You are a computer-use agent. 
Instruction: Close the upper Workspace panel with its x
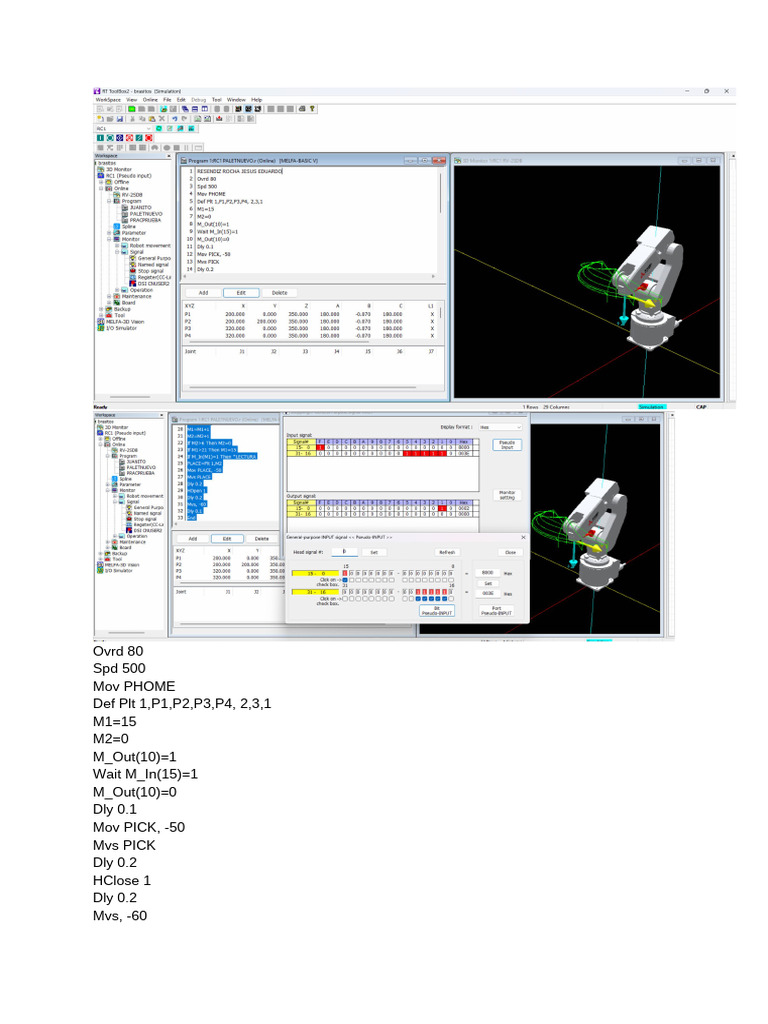click(169, 156)
